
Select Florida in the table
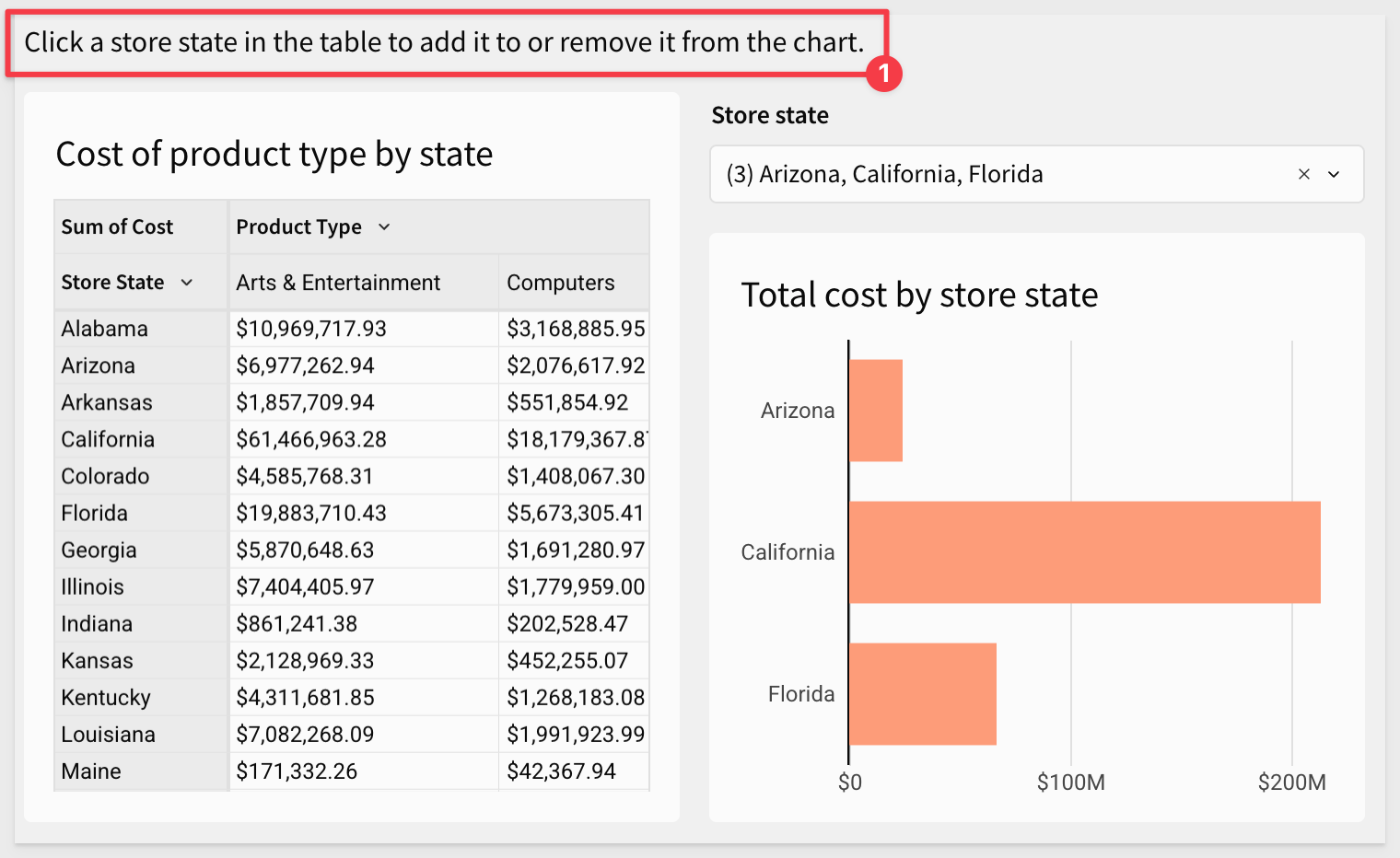tap(94, 513)
